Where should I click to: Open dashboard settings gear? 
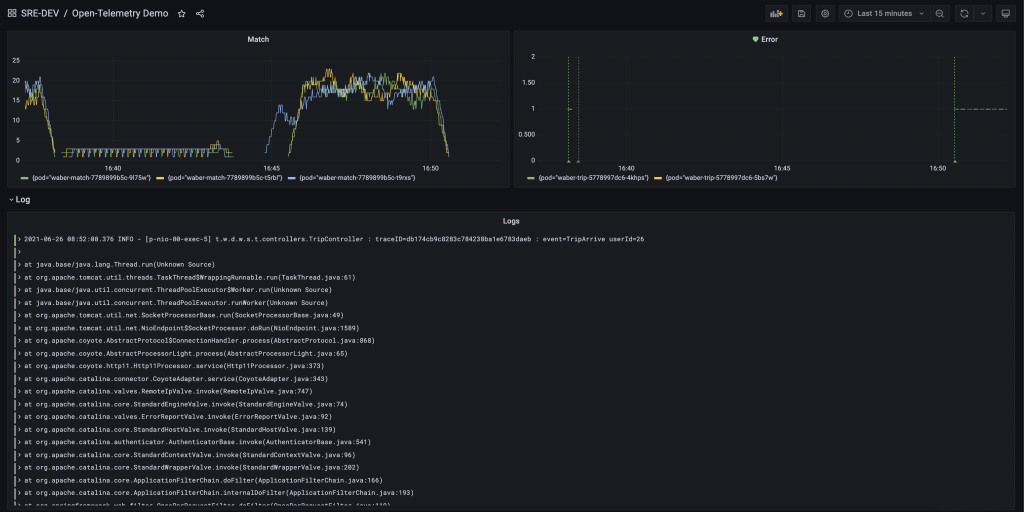(825, 13)
